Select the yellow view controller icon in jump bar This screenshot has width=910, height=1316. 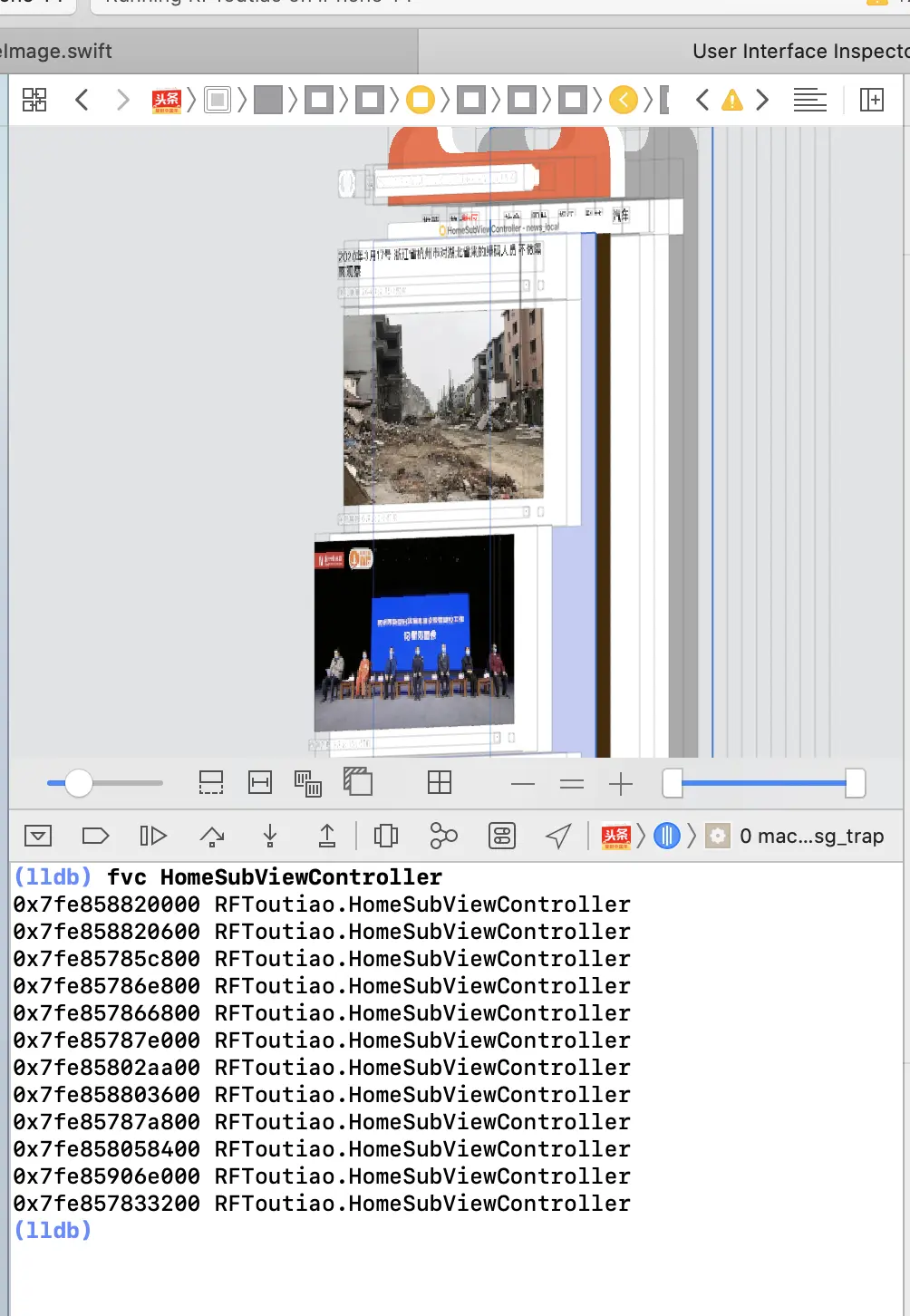[x=420, y=100]
